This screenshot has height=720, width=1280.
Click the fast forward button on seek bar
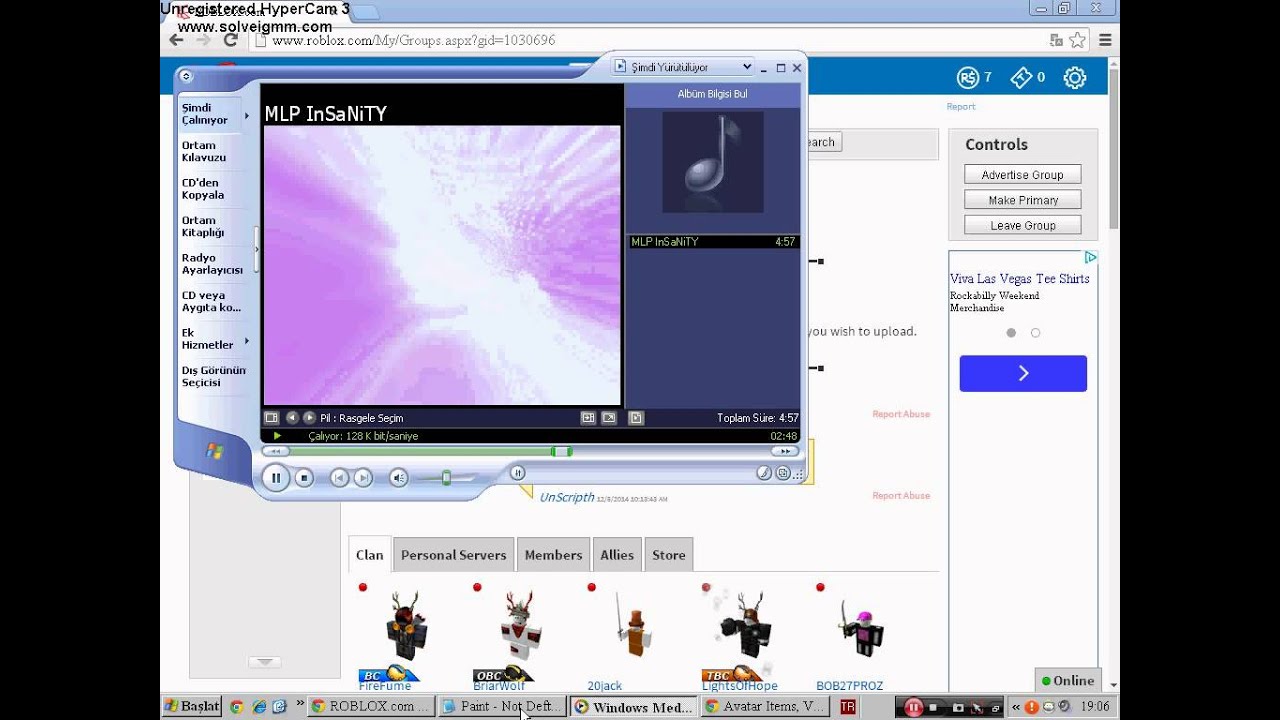point(785,451)
